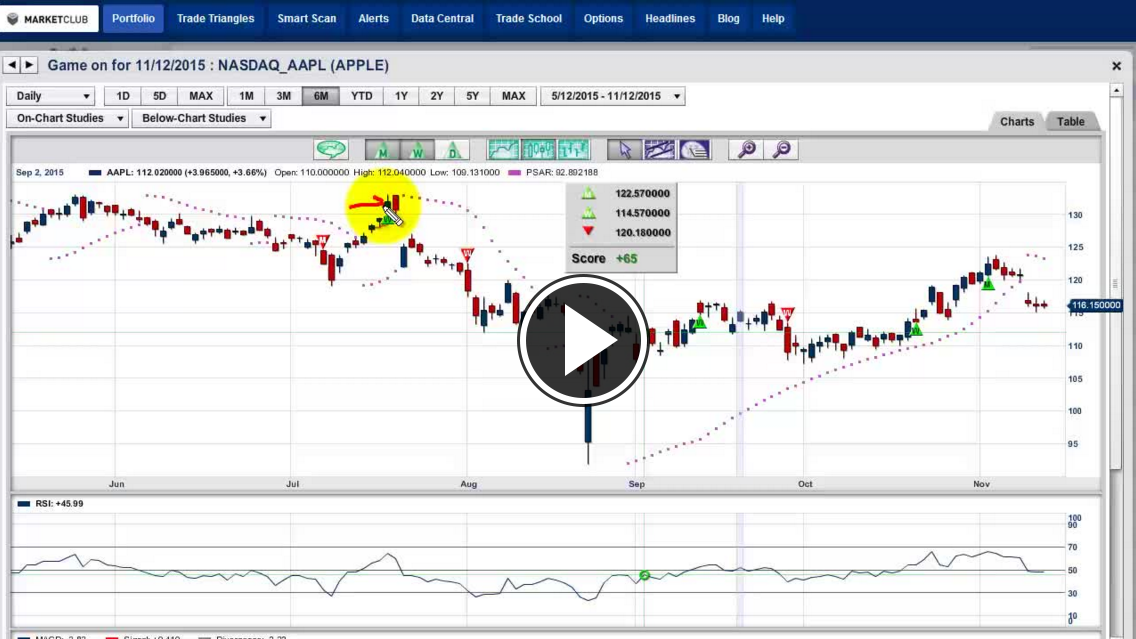This screenshot has height=639, width=1136.
Task: Select the trendline drawing tool
Action: [x=659, y=150]
